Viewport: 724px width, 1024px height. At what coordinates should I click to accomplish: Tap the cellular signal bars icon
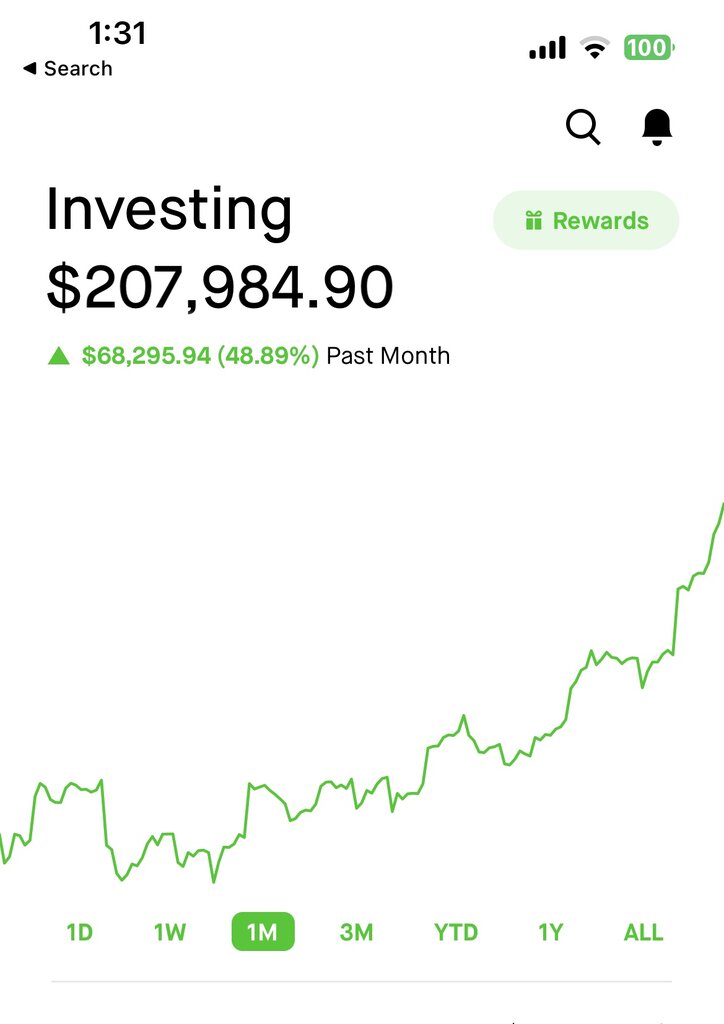[x=547, y=48]
